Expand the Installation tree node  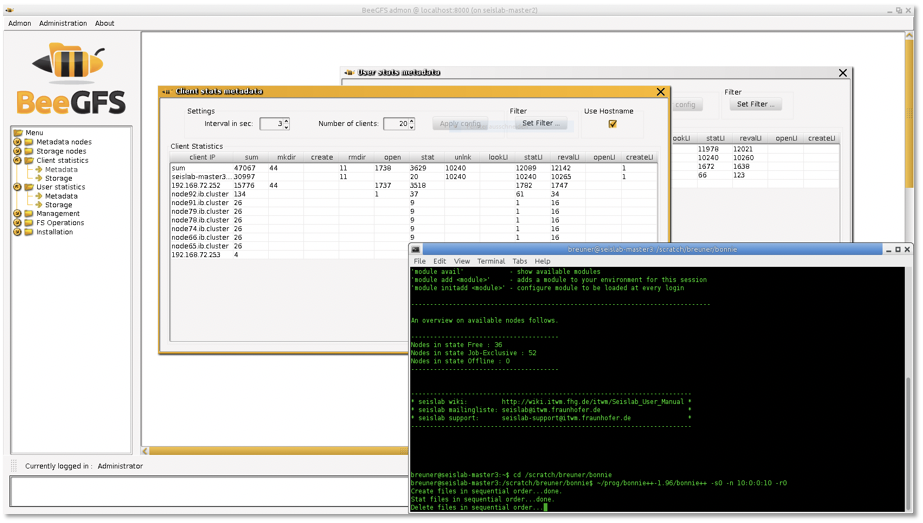[17, 232]
